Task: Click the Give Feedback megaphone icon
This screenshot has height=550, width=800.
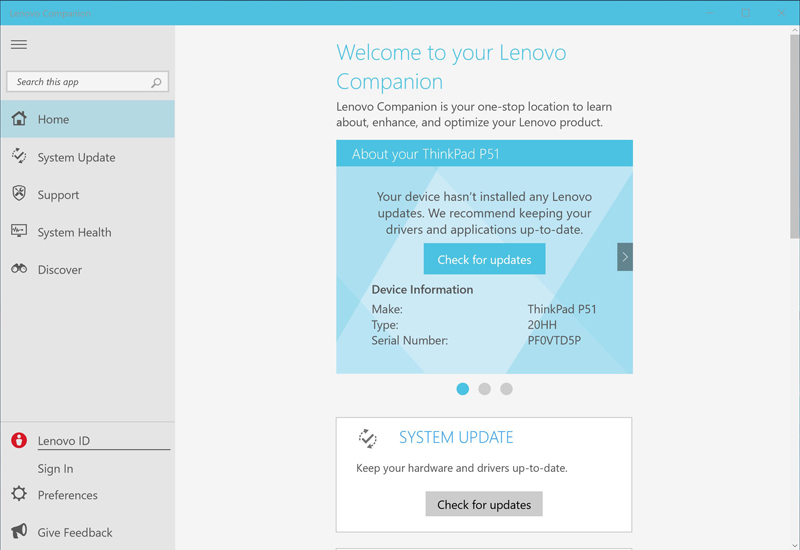Action: pyautogui.click(x=19, y=531)
